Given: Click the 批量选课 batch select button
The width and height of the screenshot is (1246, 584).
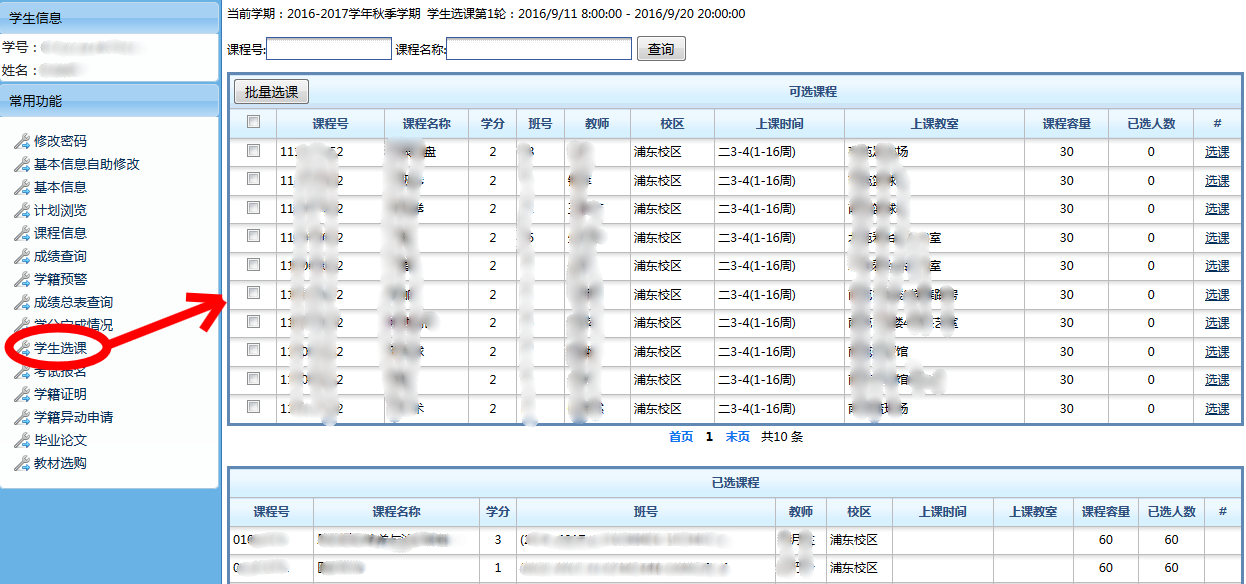Looking at the screenshot, I should (x=272, y=92).
